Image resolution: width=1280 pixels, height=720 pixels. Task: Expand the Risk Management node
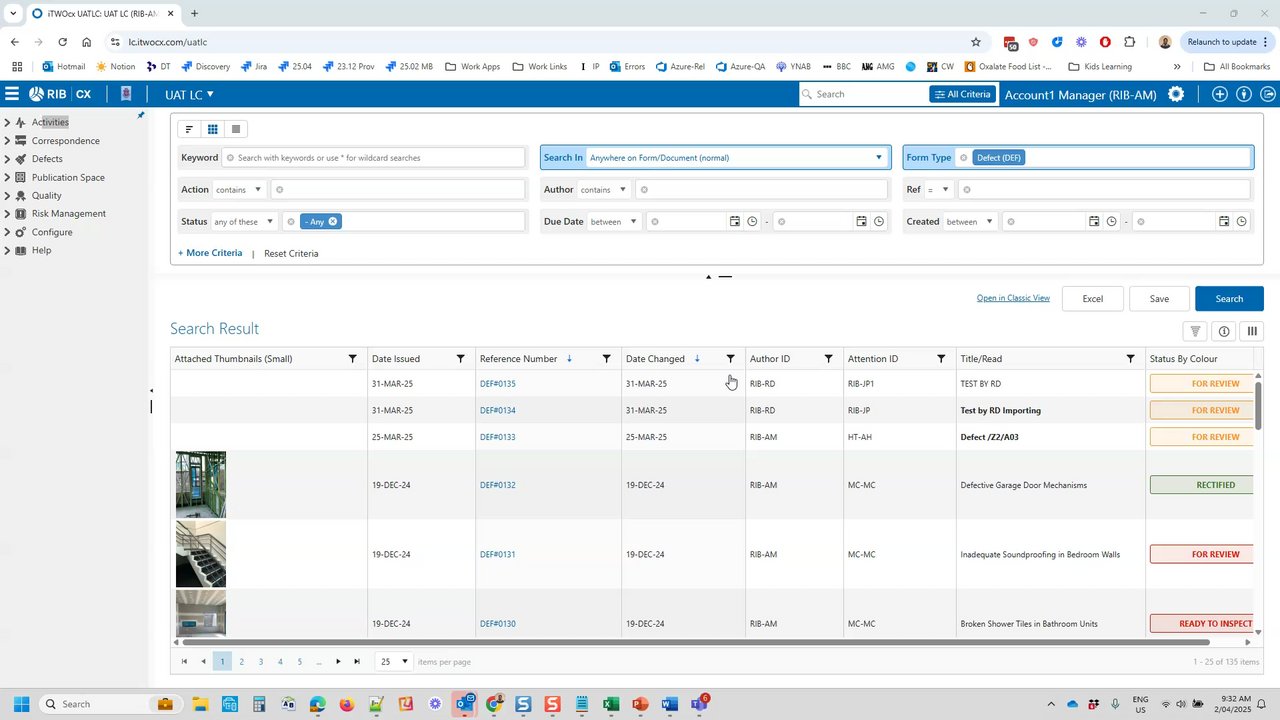click(x=7, y=214)
